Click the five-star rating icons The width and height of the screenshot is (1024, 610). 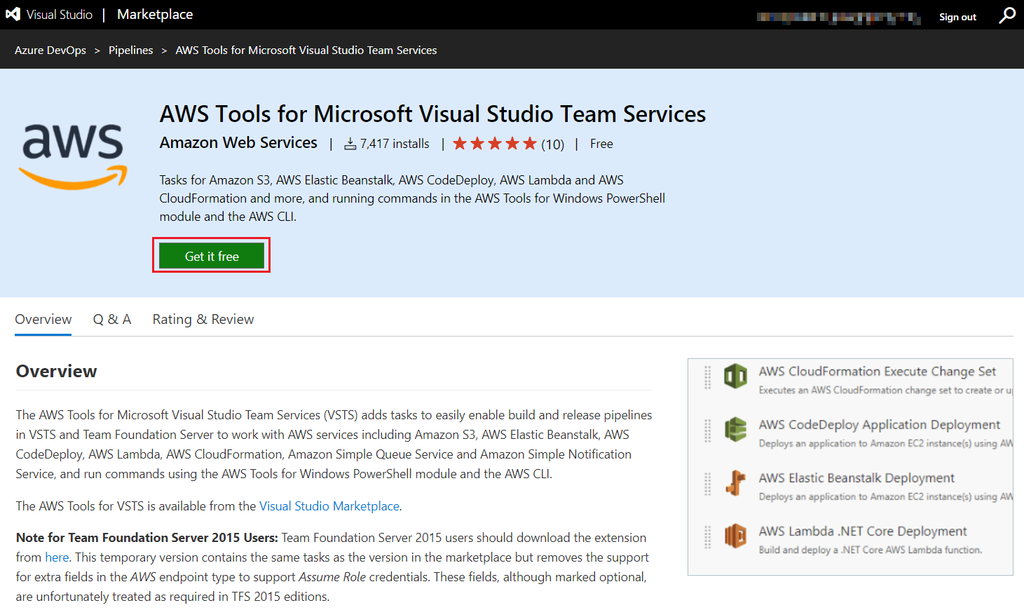point(494,144)
